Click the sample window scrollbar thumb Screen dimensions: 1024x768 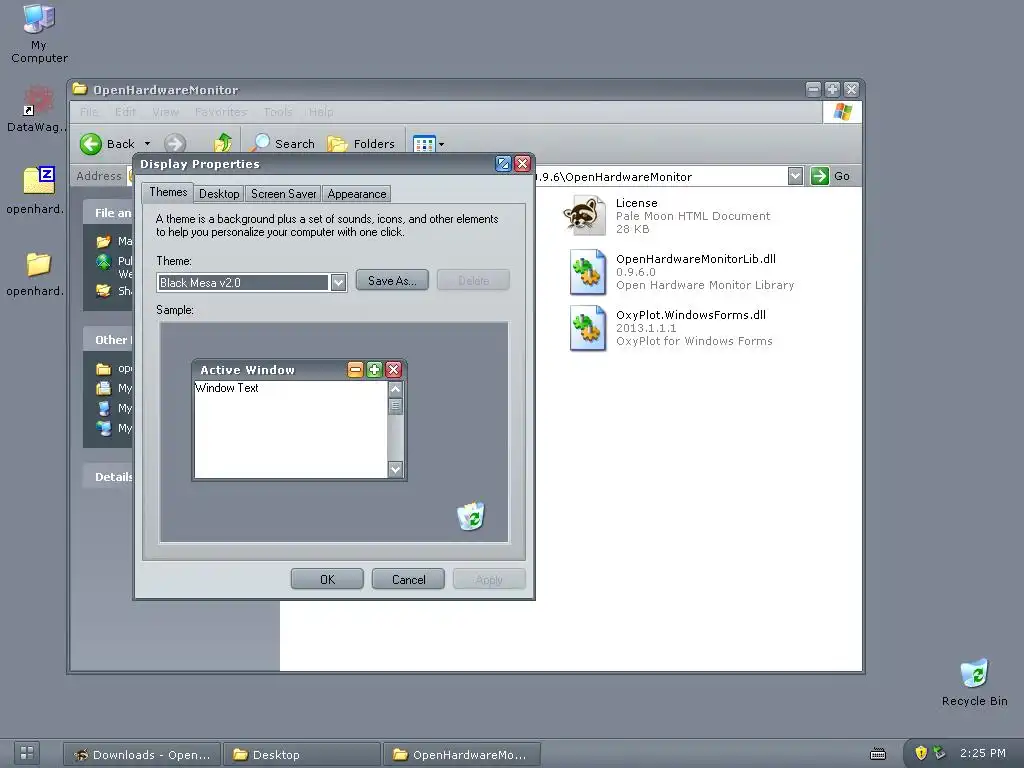tap(395, 406)
